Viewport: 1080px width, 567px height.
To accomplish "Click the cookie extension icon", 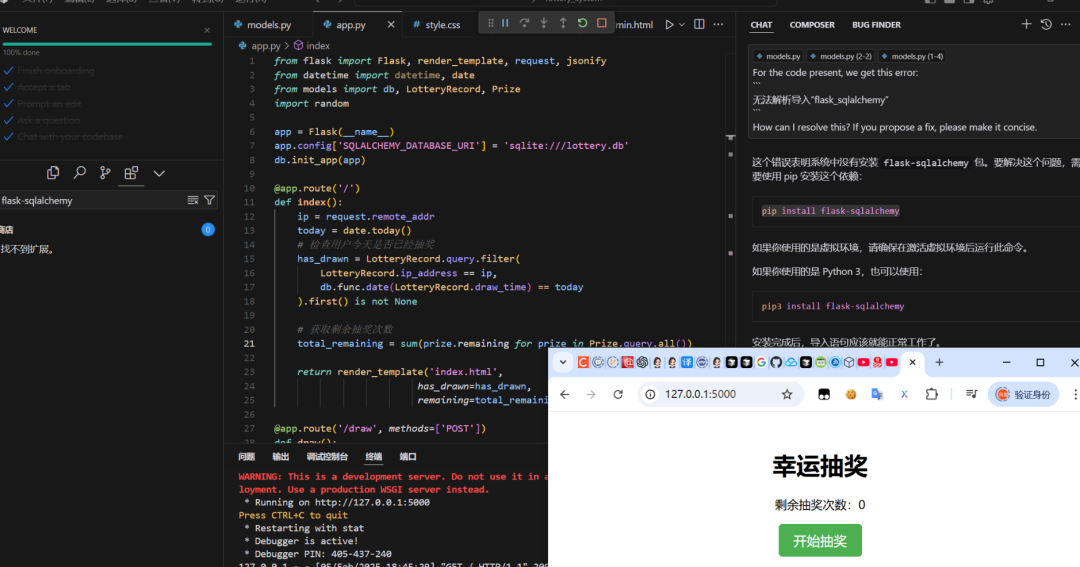I will pos(851,394).
